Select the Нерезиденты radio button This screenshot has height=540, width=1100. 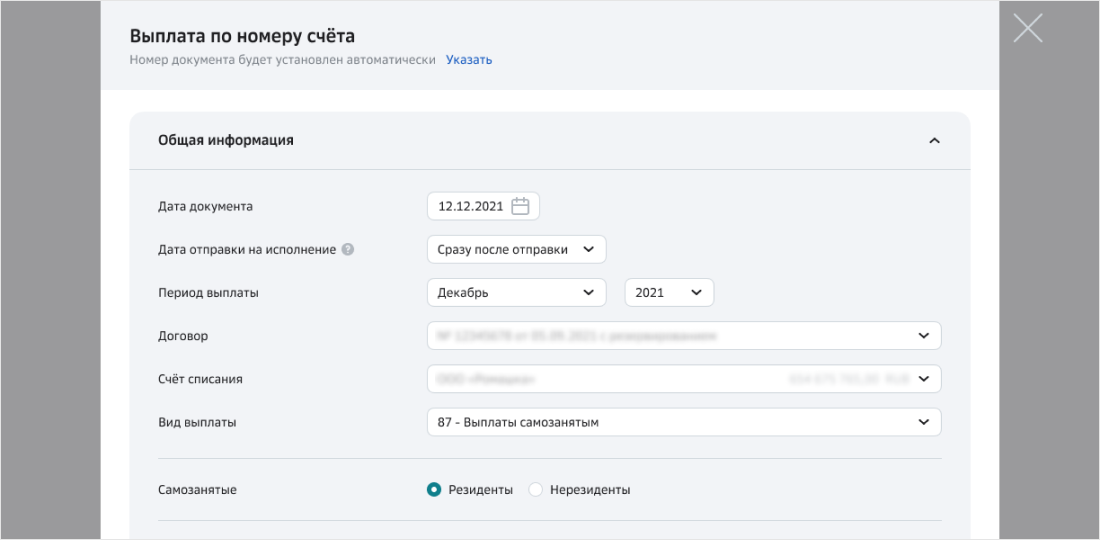coord(536,490)
